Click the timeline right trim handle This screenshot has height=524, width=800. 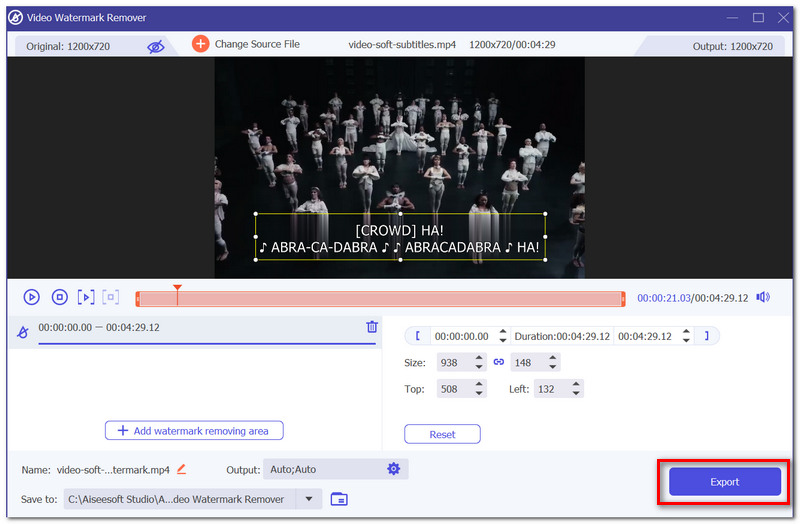point(623,298)
